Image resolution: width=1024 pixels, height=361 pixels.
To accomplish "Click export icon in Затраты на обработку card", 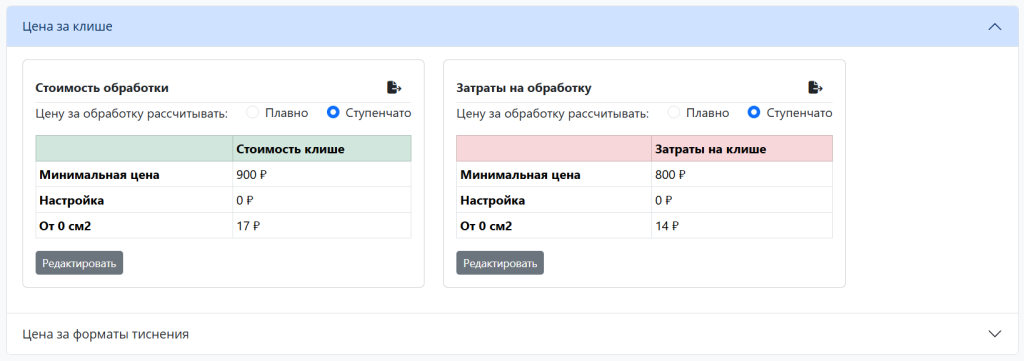I will coord(816,87).
